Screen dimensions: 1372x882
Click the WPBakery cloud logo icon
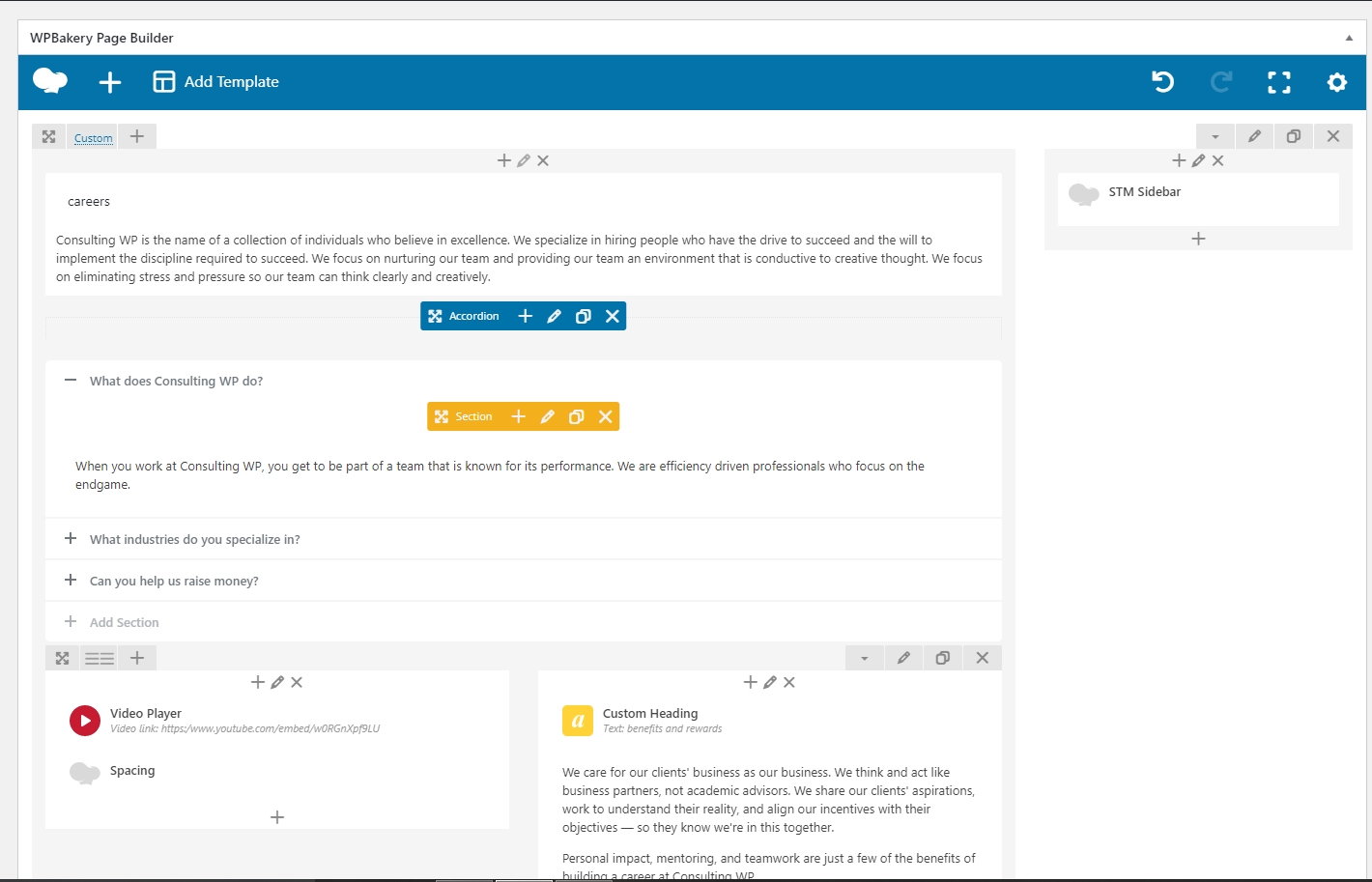50,81
